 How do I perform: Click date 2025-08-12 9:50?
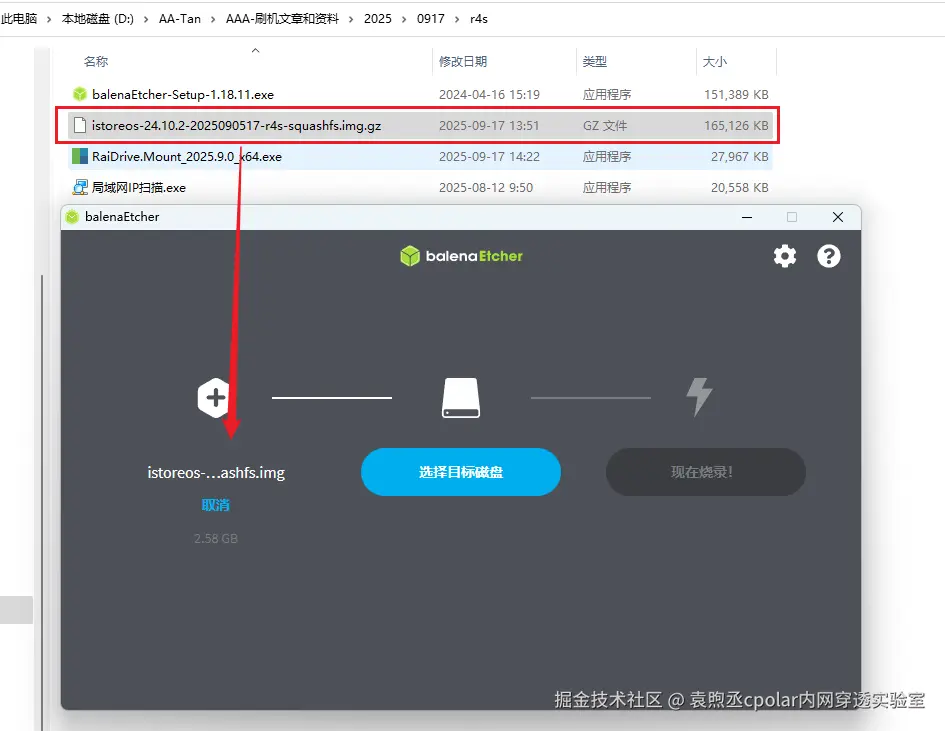pyautogui.click(x=486, y=187)
